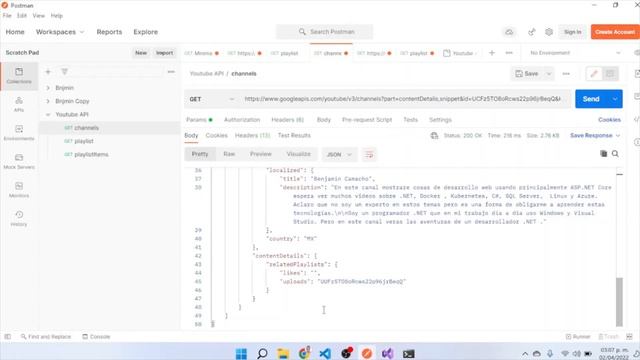Open Visual Studio Code from taskbar
The width and height of the screenshot is (640, 360).
tap(325, 353)
